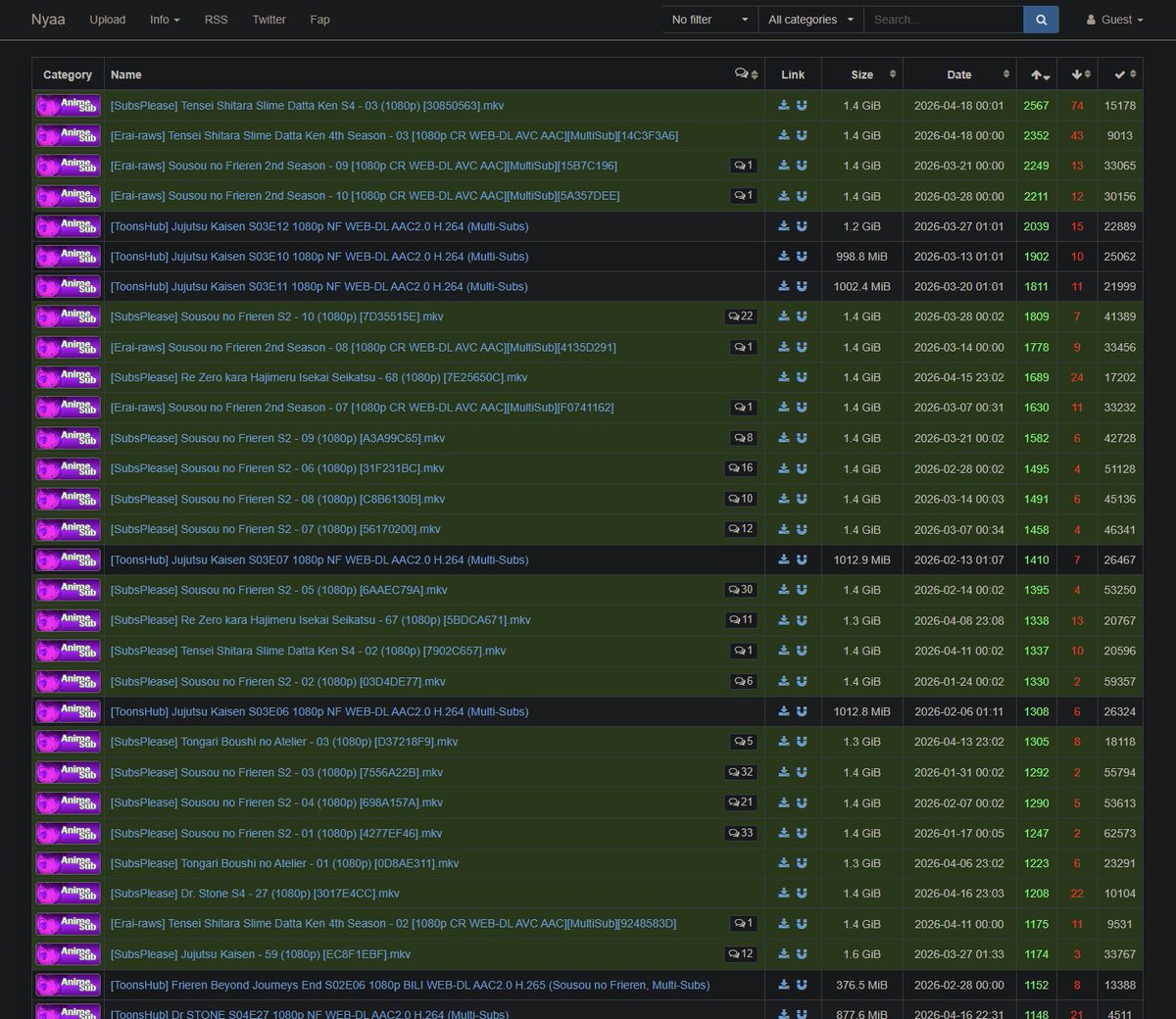
Task: Download torrent for SubsPlease Dr. Stone S4 - 27
Action: [784, 894]
